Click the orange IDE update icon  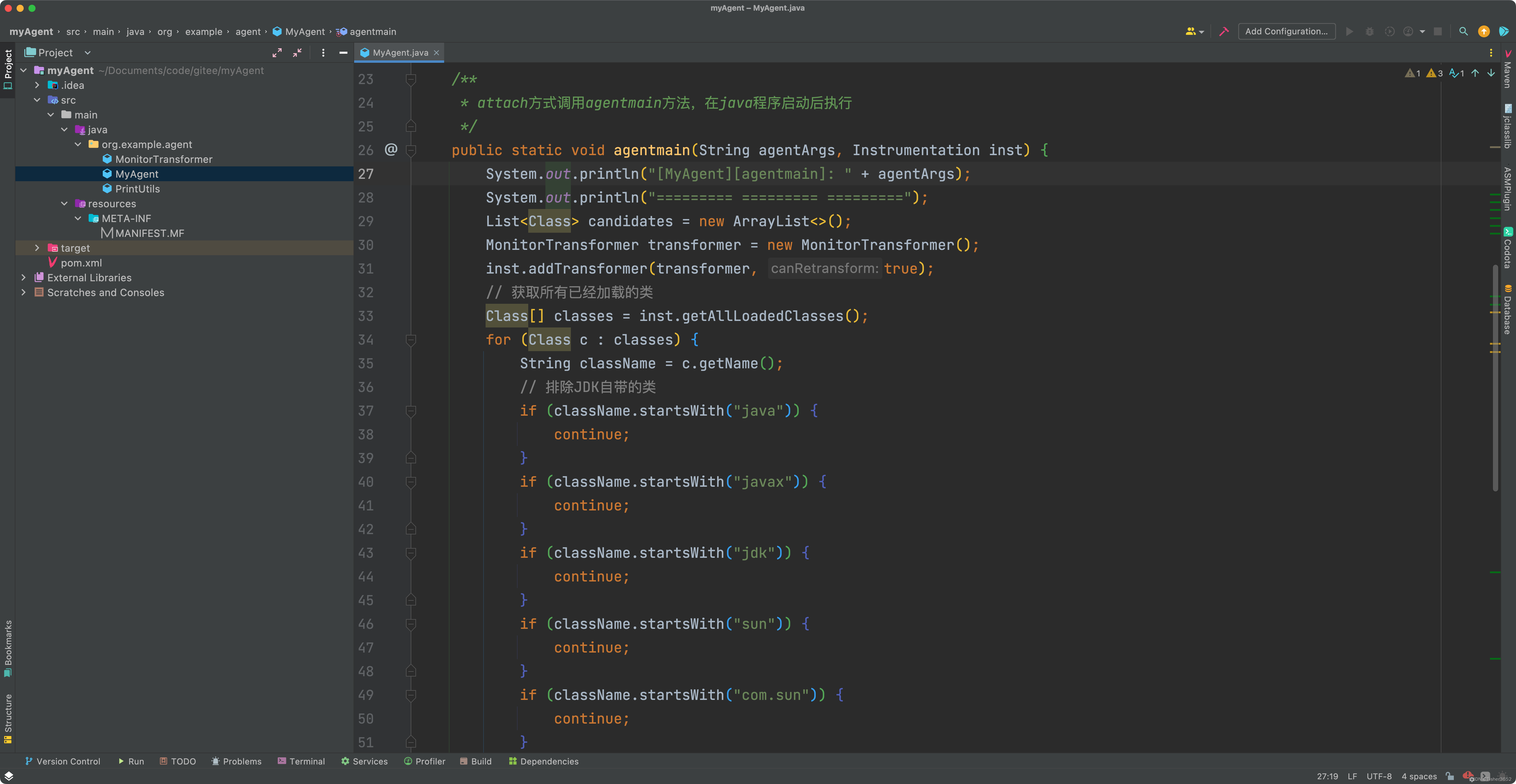pos(1484,32)
